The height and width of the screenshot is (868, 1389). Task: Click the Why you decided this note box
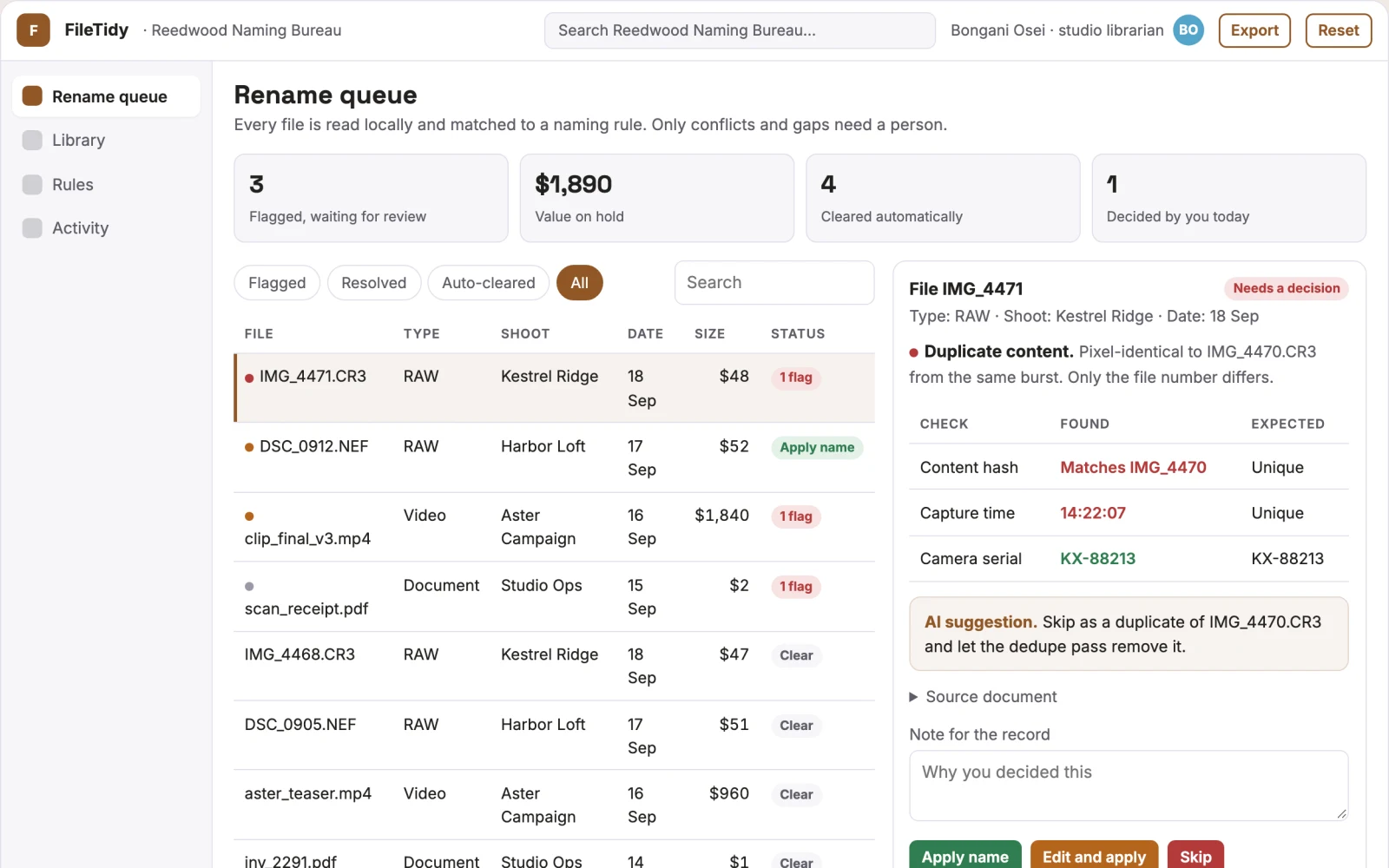[x=1129, y=786]
